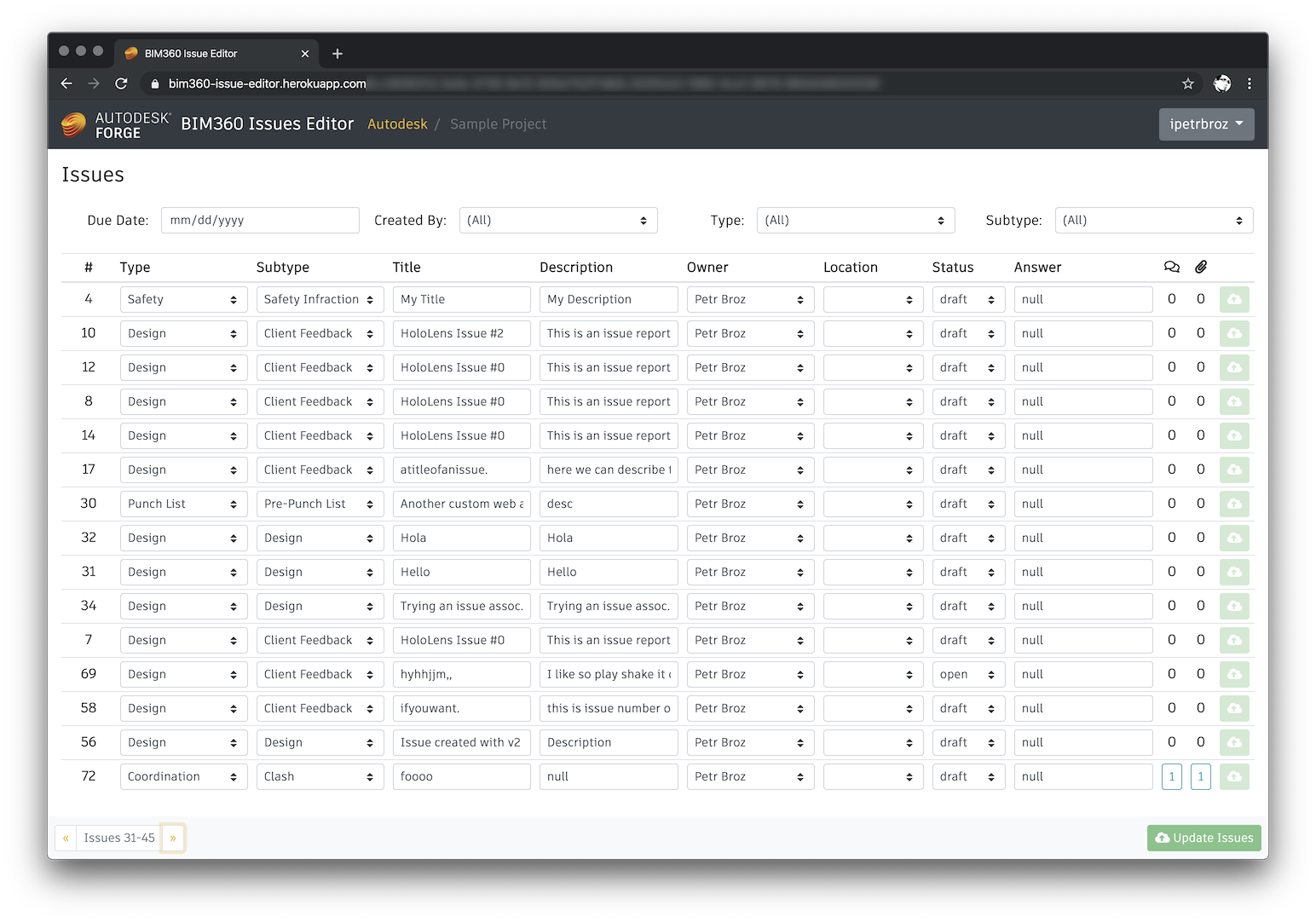Click the upload icon for issue 10
The image size is (1316, 922).
(x=1234, y=333)
